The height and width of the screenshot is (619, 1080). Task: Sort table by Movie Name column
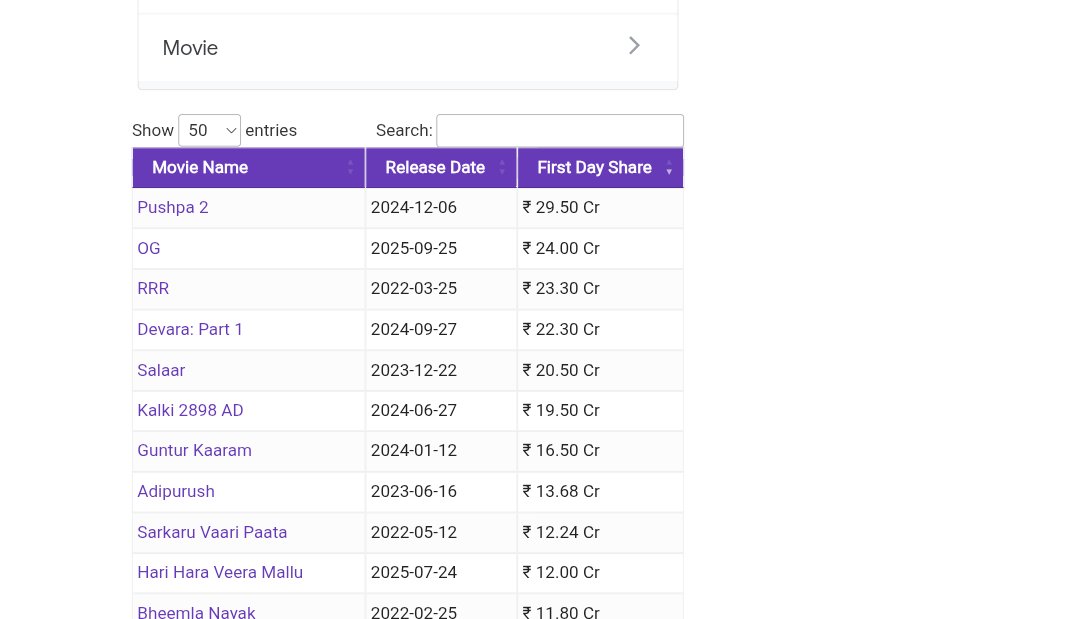[249, 167]
